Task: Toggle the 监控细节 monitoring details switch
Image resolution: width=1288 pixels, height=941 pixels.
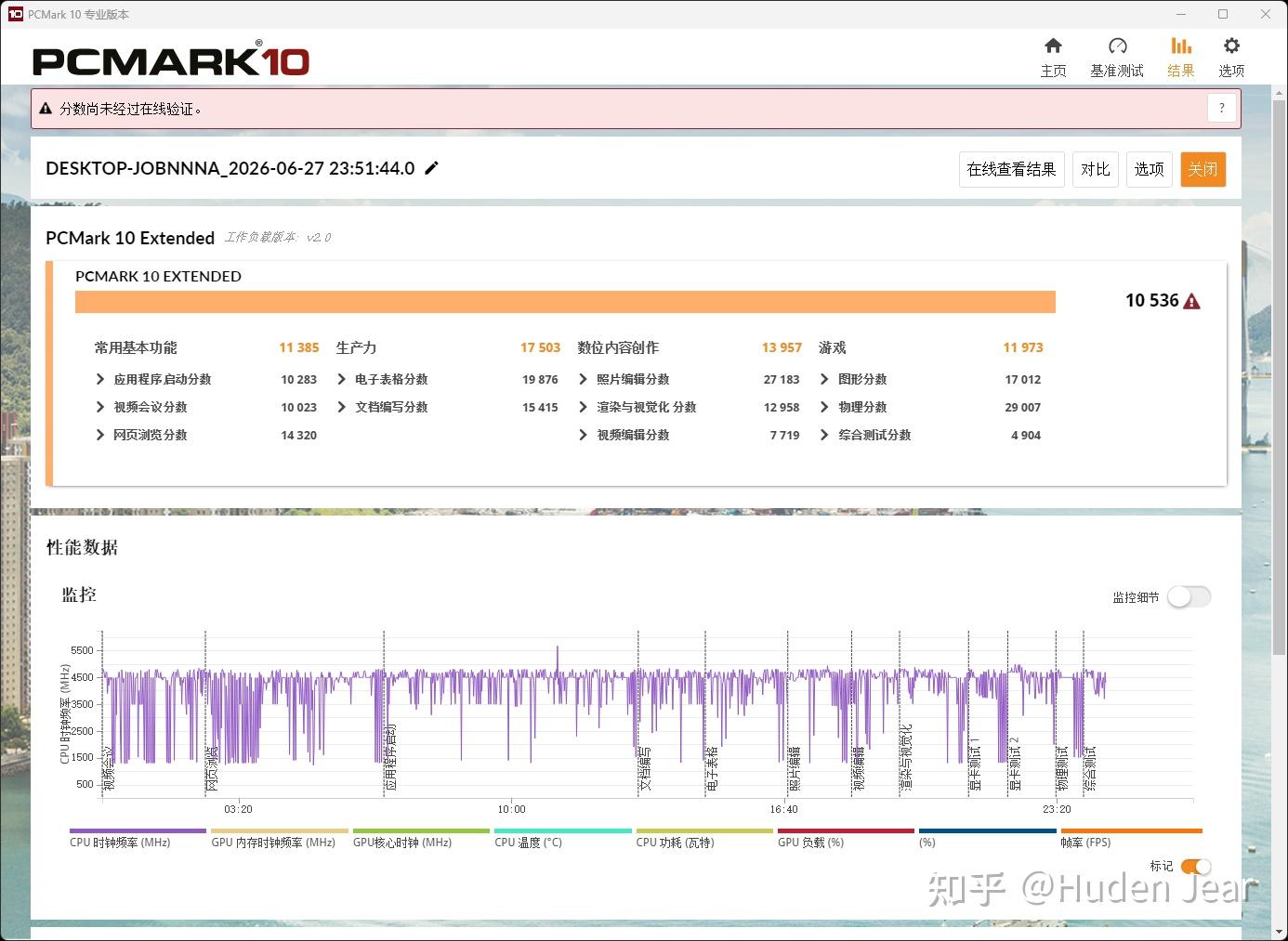Action: pos(1189,596)
